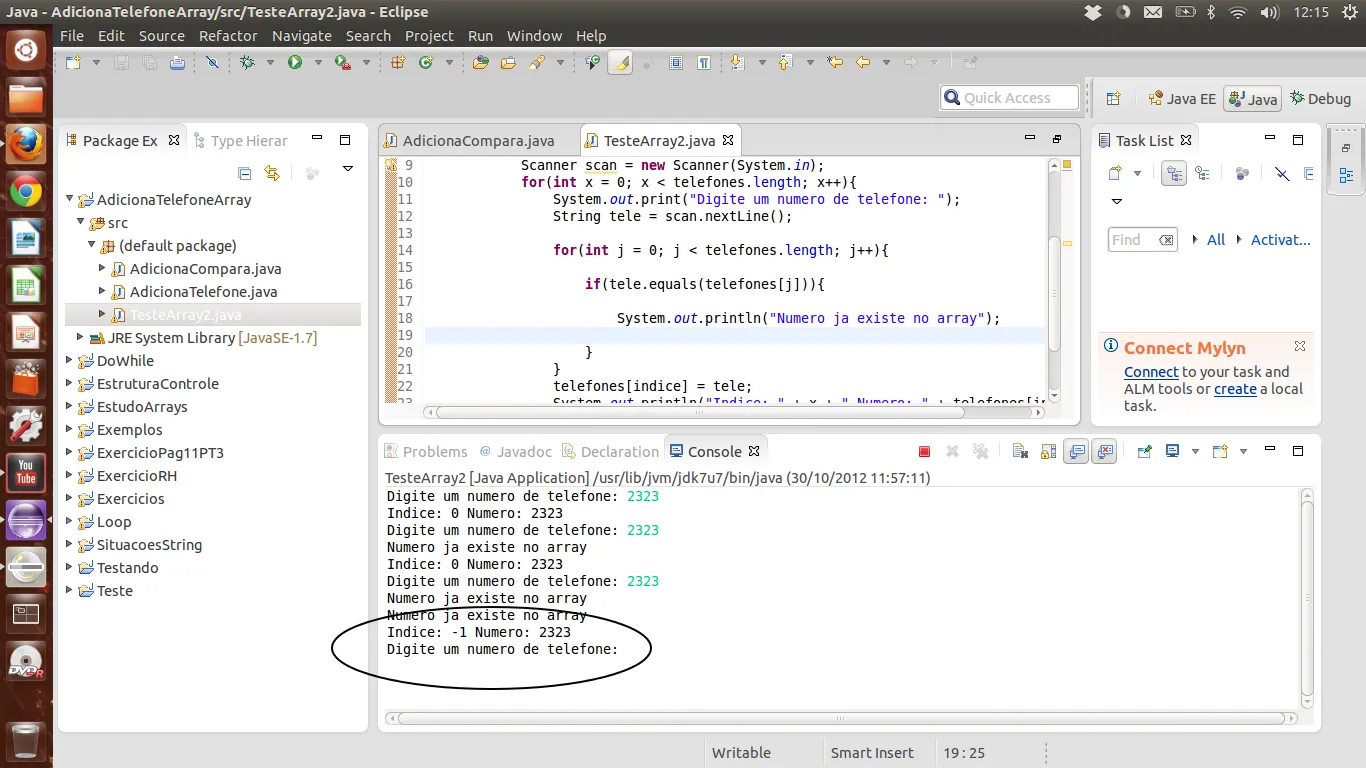Click the Quick Access search field

(1010, 98)
